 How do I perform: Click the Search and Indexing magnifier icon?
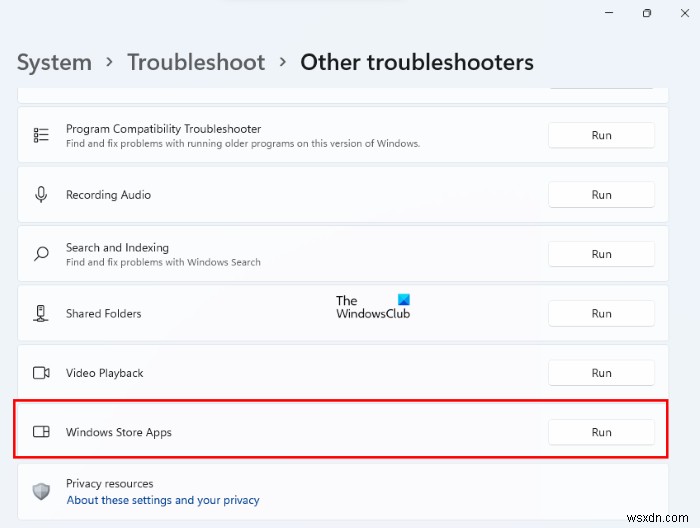click(x=41, y=254)
